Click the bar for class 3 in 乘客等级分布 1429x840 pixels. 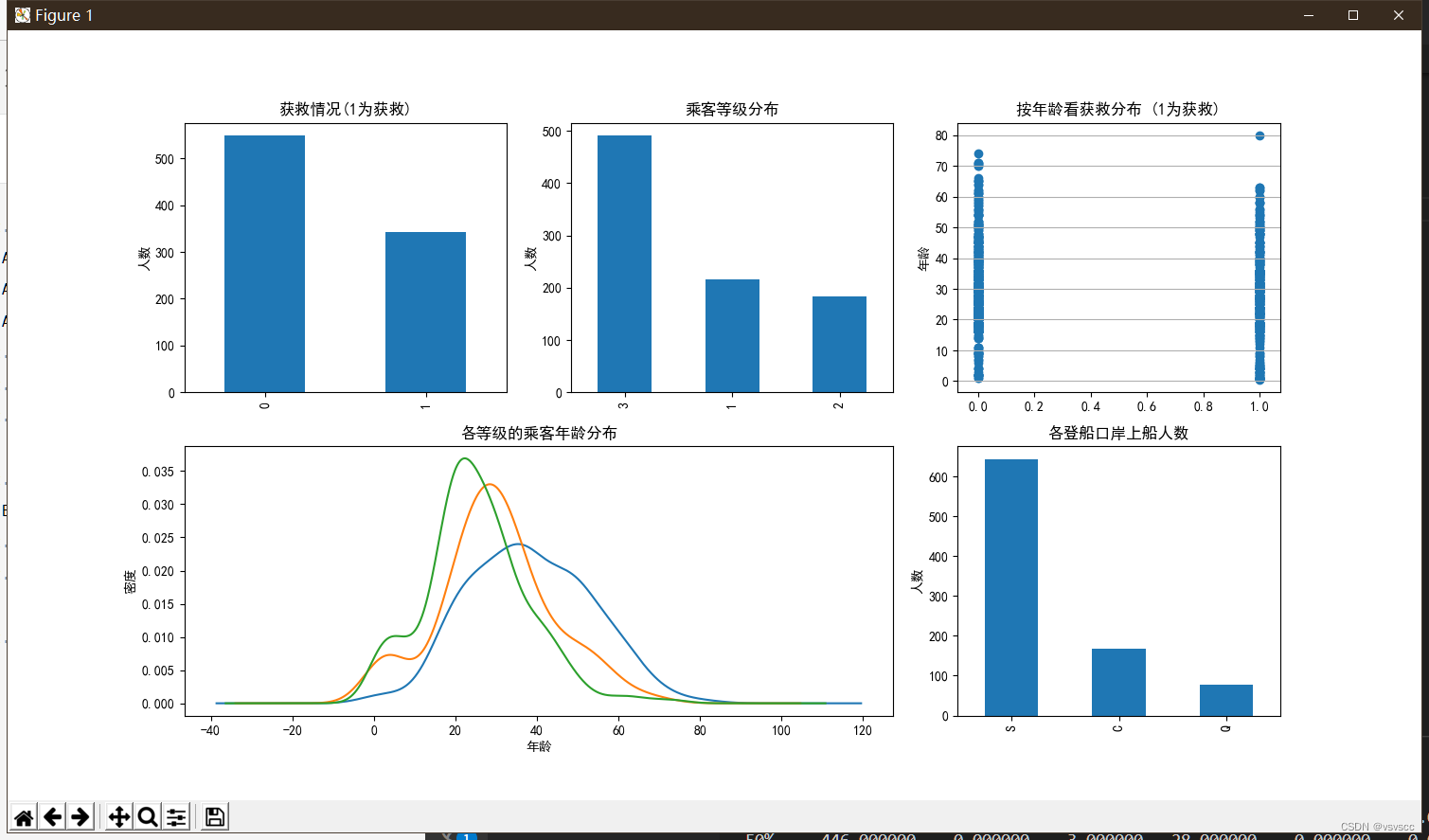click(x=624, y=264)
